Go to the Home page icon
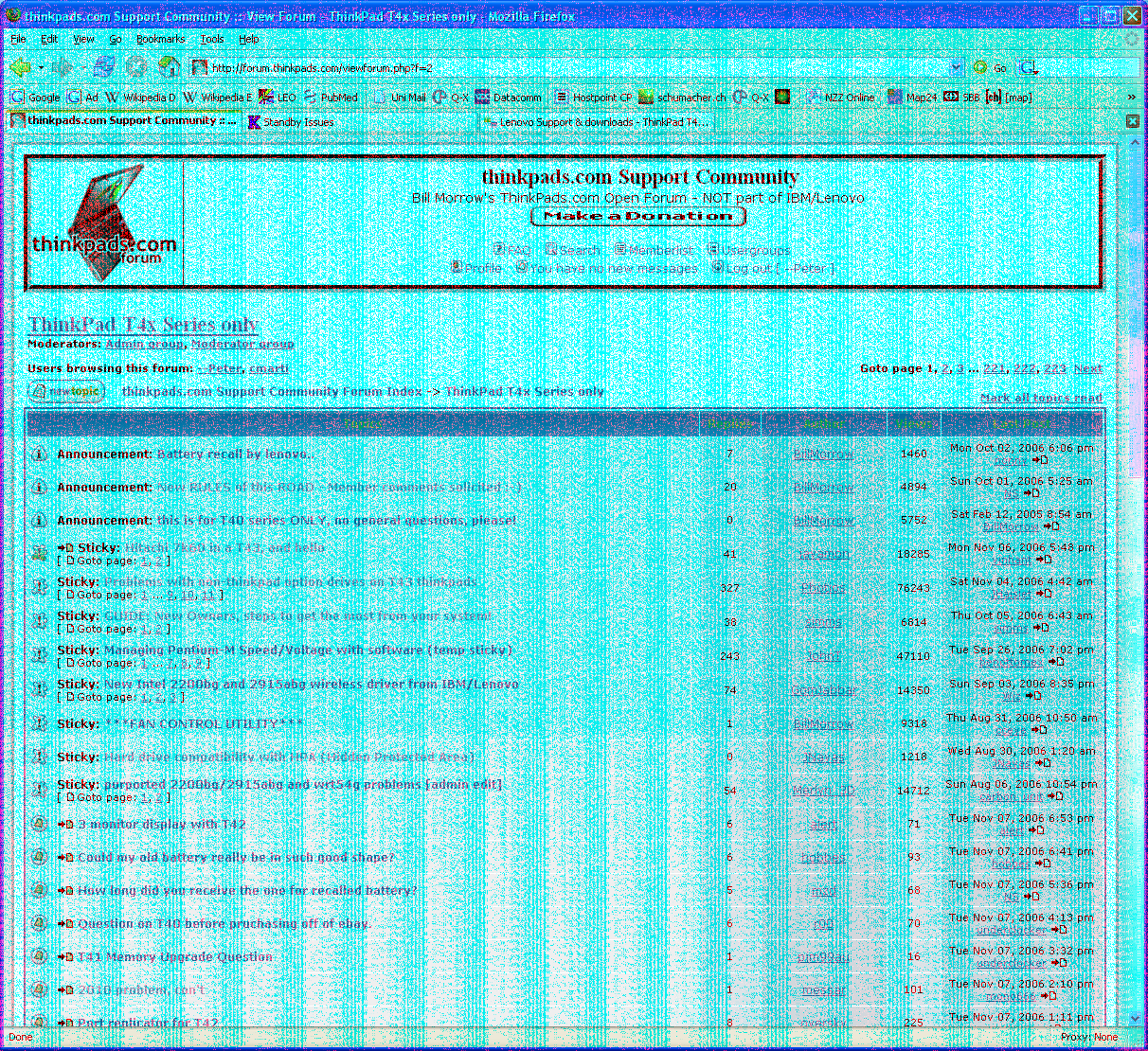The image size is (1148, 1051). 170,67
